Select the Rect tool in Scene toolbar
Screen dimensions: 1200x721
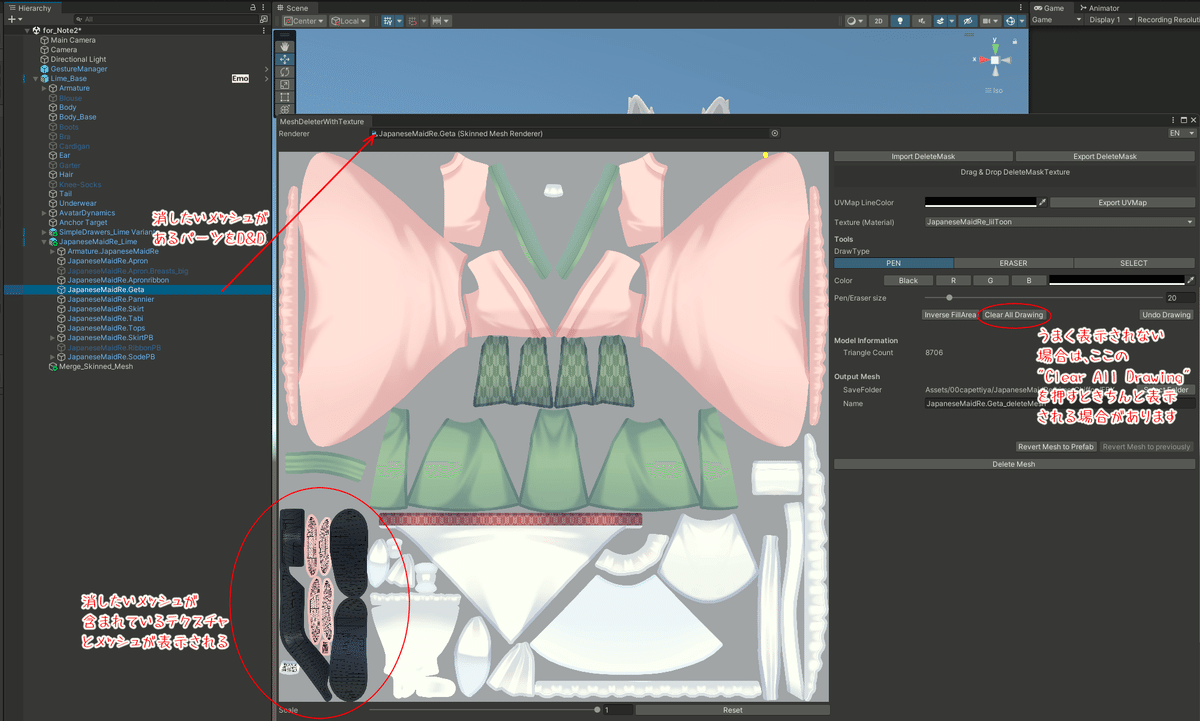click(285, 98)
